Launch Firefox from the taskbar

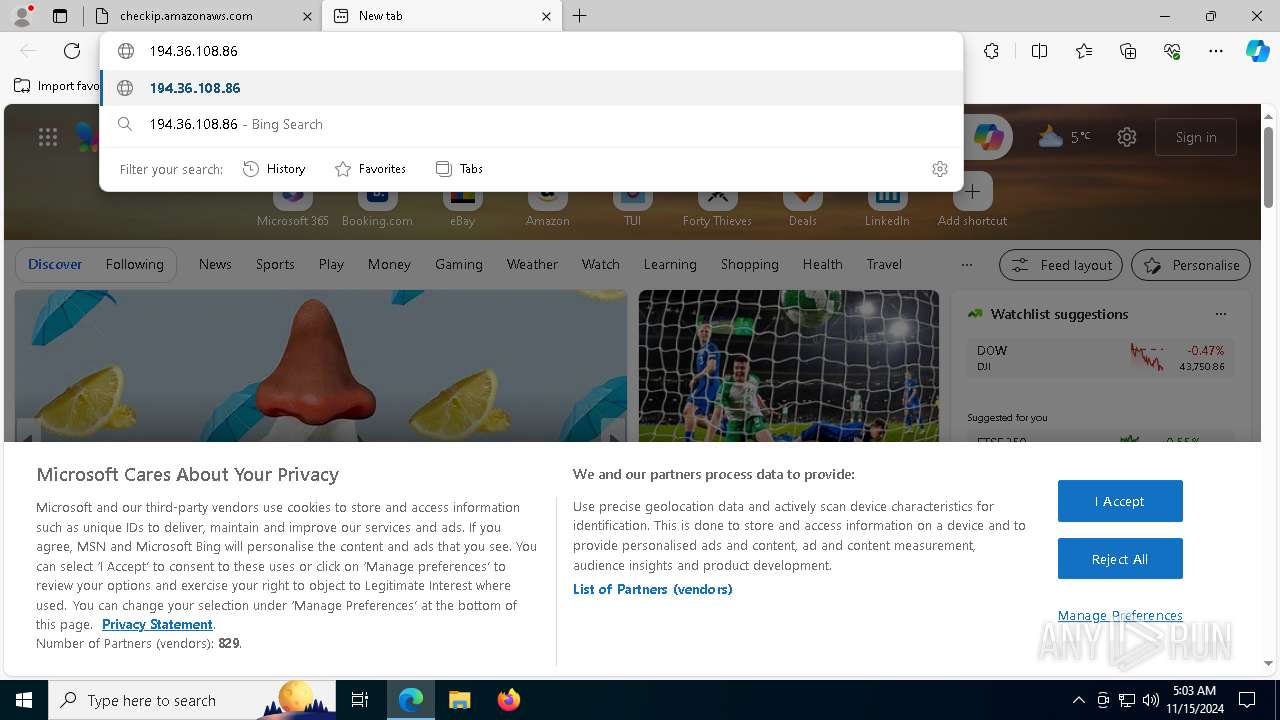coord(509,700)
